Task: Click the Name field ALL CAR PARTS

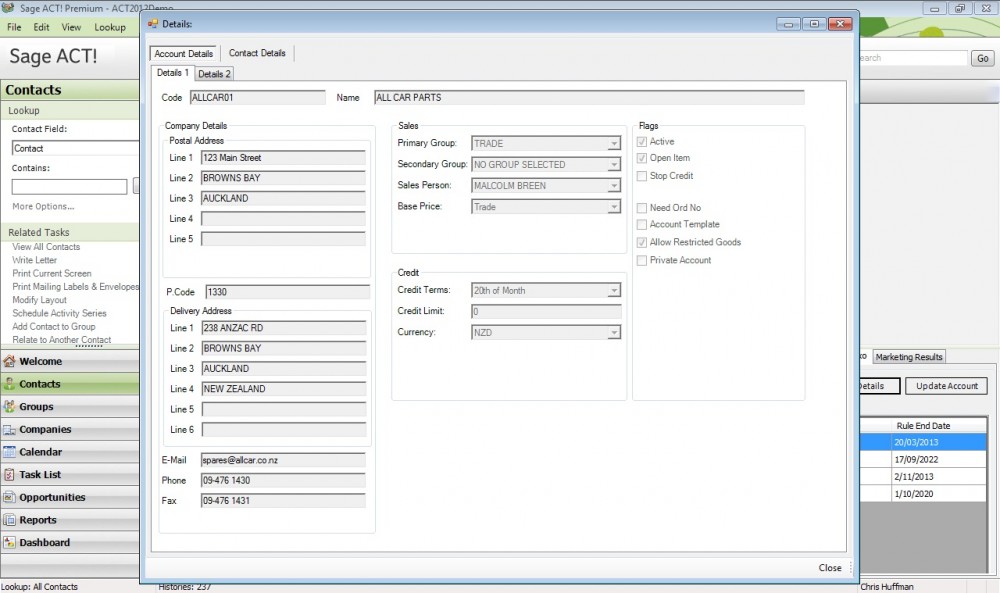Action: point(589,98)
